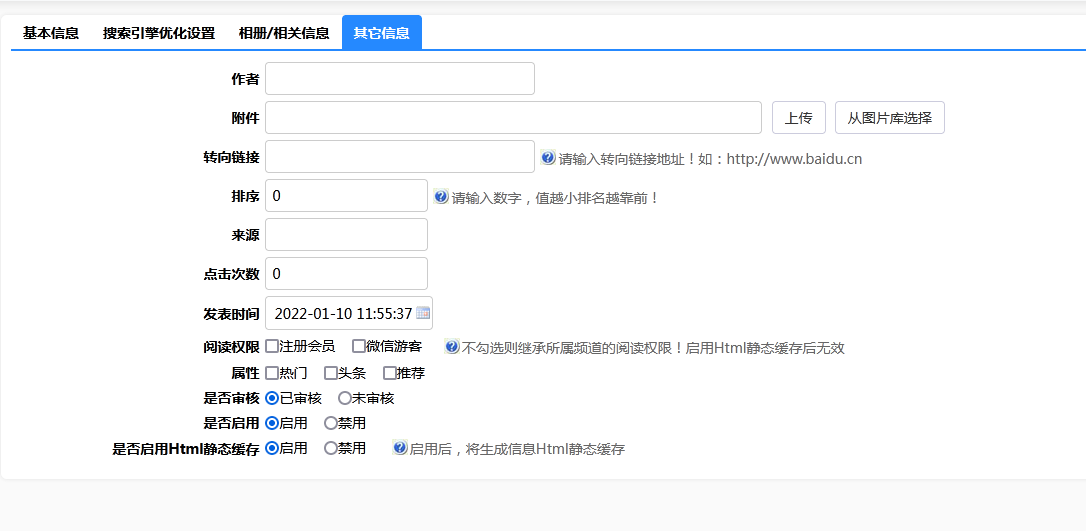Click the 从图片库选择 button
Image resolution: width=1086 pixels, height=531 pixels.
(890, 118)
